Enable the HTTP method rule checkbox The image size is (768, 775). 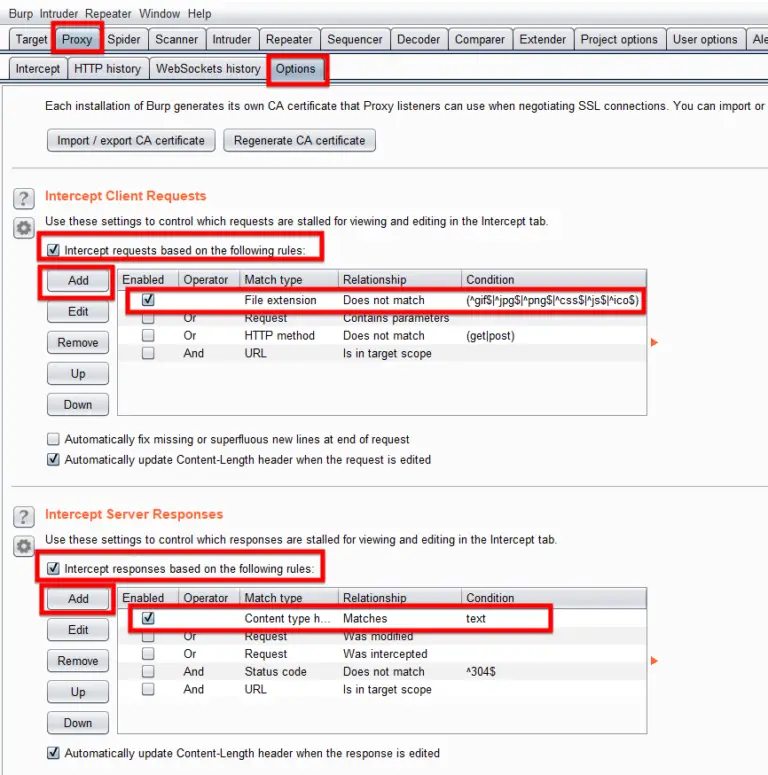click(148, 336)
